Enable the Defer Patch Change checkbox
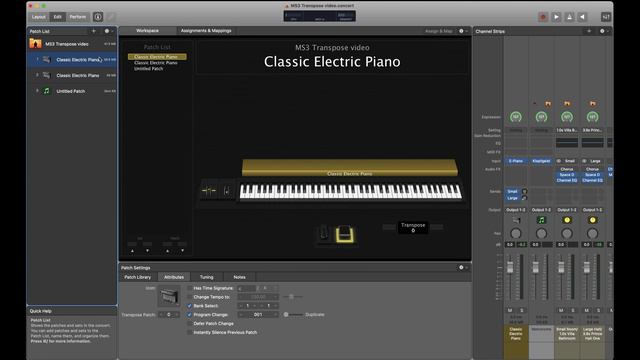Screen dimensions: 640x360 189,324
